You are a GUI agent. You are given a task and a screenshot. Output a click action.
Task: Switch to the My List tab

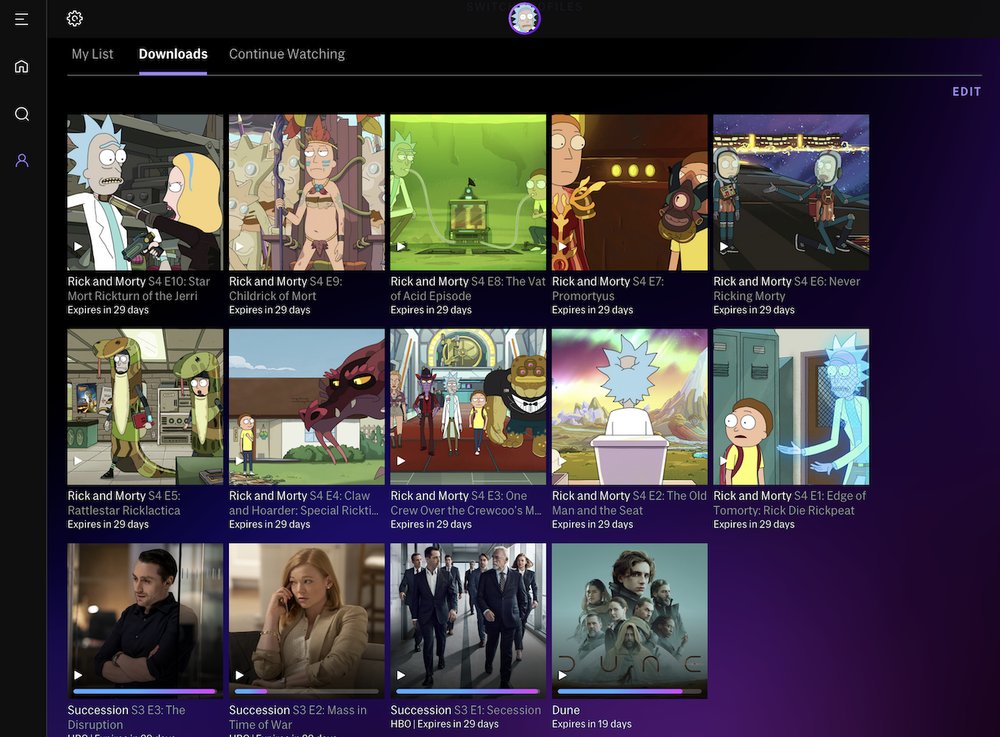92,54
